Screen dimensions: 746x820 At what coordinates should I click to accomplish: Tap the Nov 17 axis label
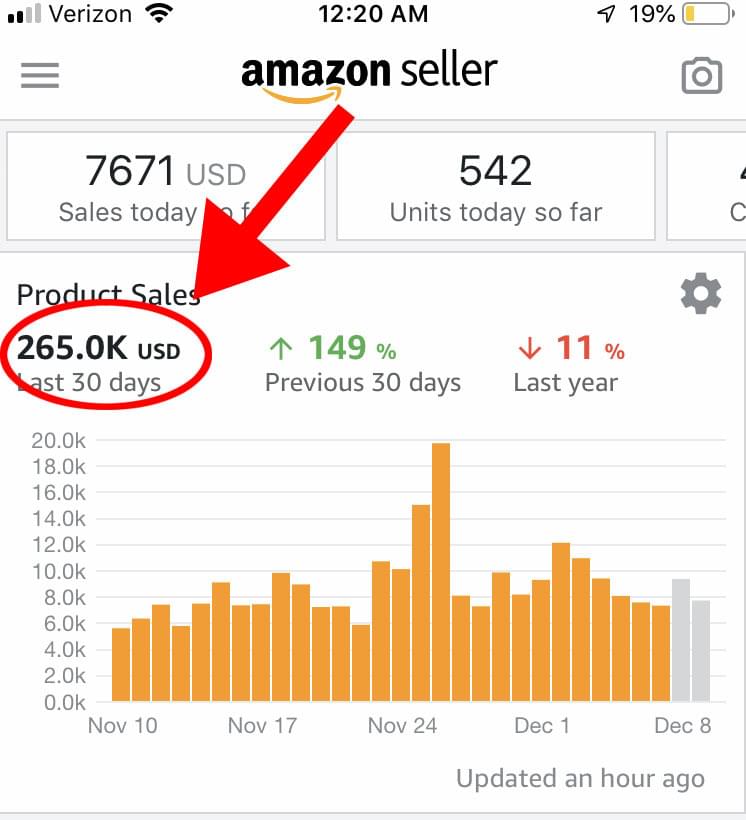[x=262, y=726]
